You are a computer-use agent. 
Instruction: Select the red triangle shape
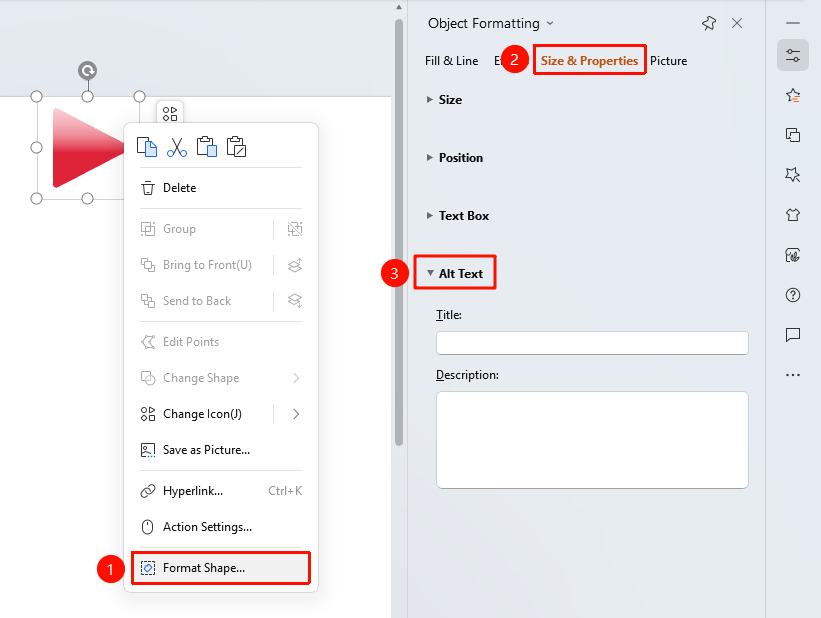click(86, 148)
